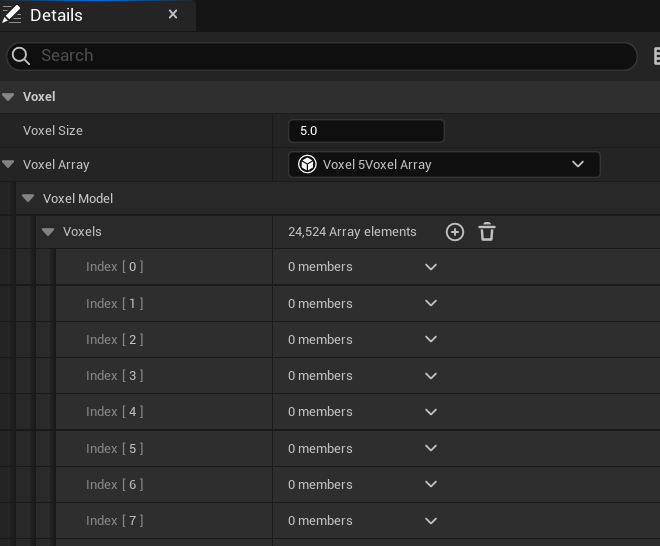Open the Index 2 element options chevron

(x=431, y=339)
